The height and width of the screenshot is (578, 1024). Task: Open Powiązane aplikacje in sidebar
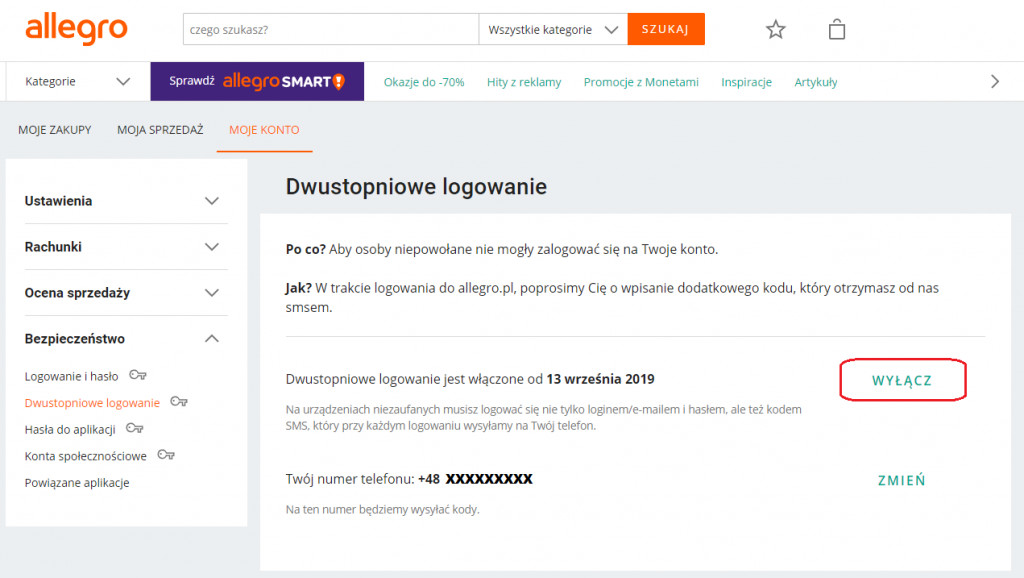pos(77,483)
